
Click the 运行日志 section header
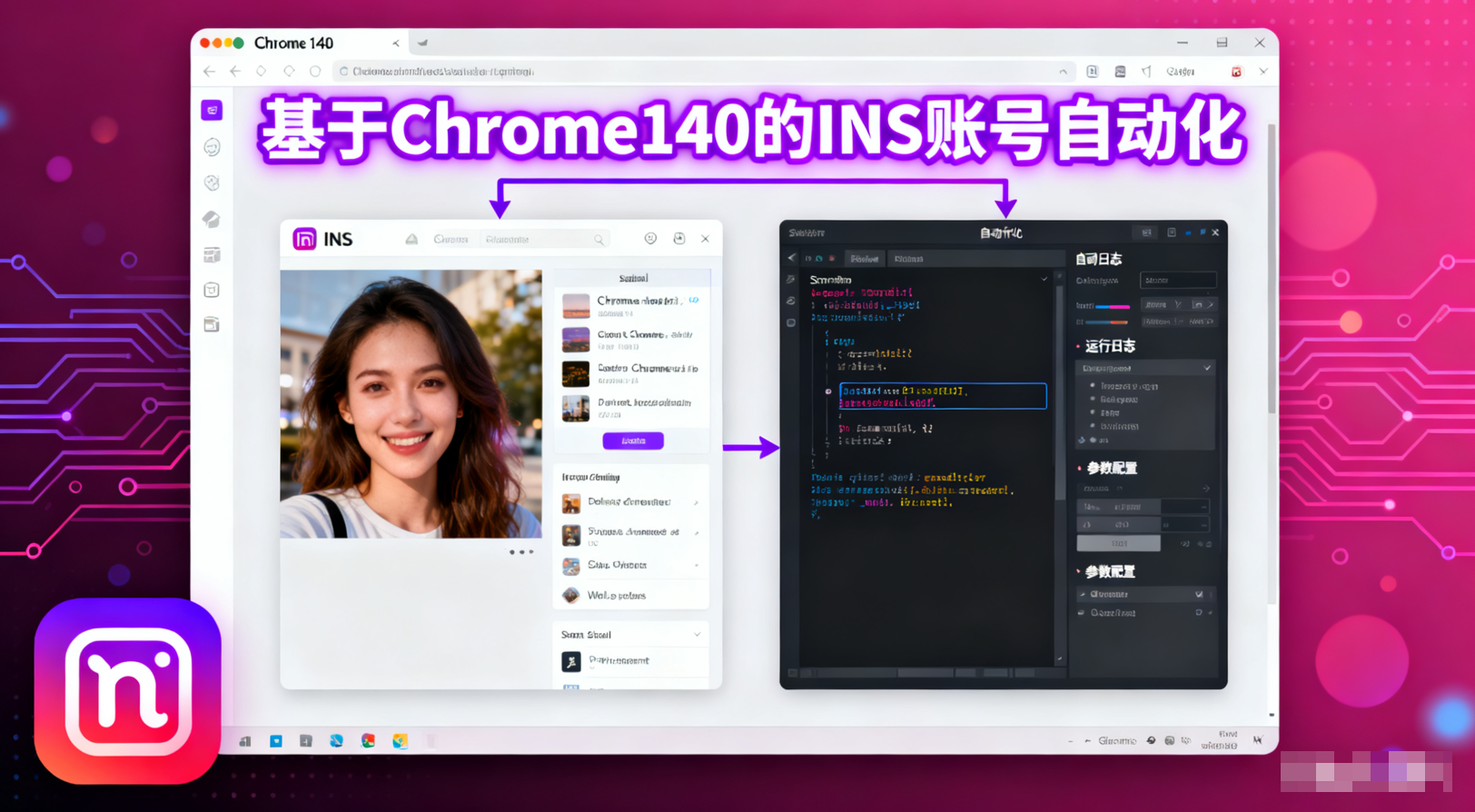1110,346
